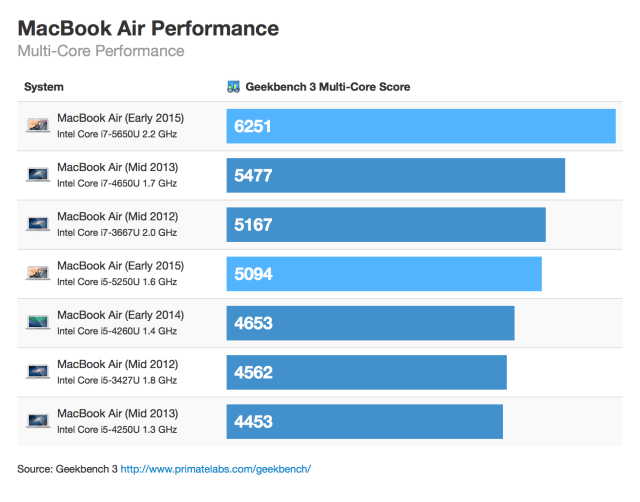Screen dimensions: 640x502
Task: Click the Intel Core i5-4260U 1.4 GHz label
Action: [117, 331]
